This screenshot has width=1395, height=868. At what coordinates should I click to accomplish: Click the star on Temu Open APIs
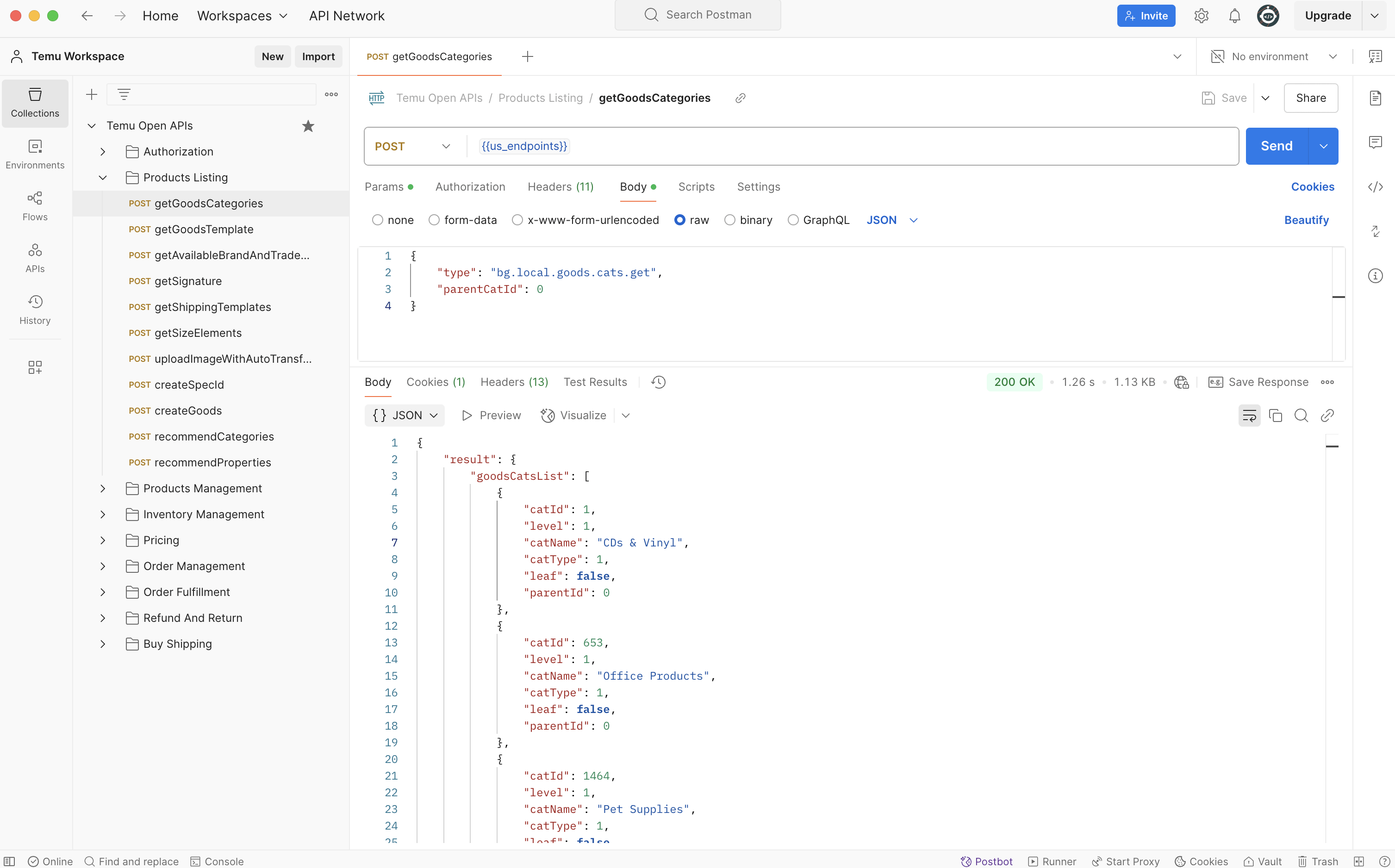(308, 126)
